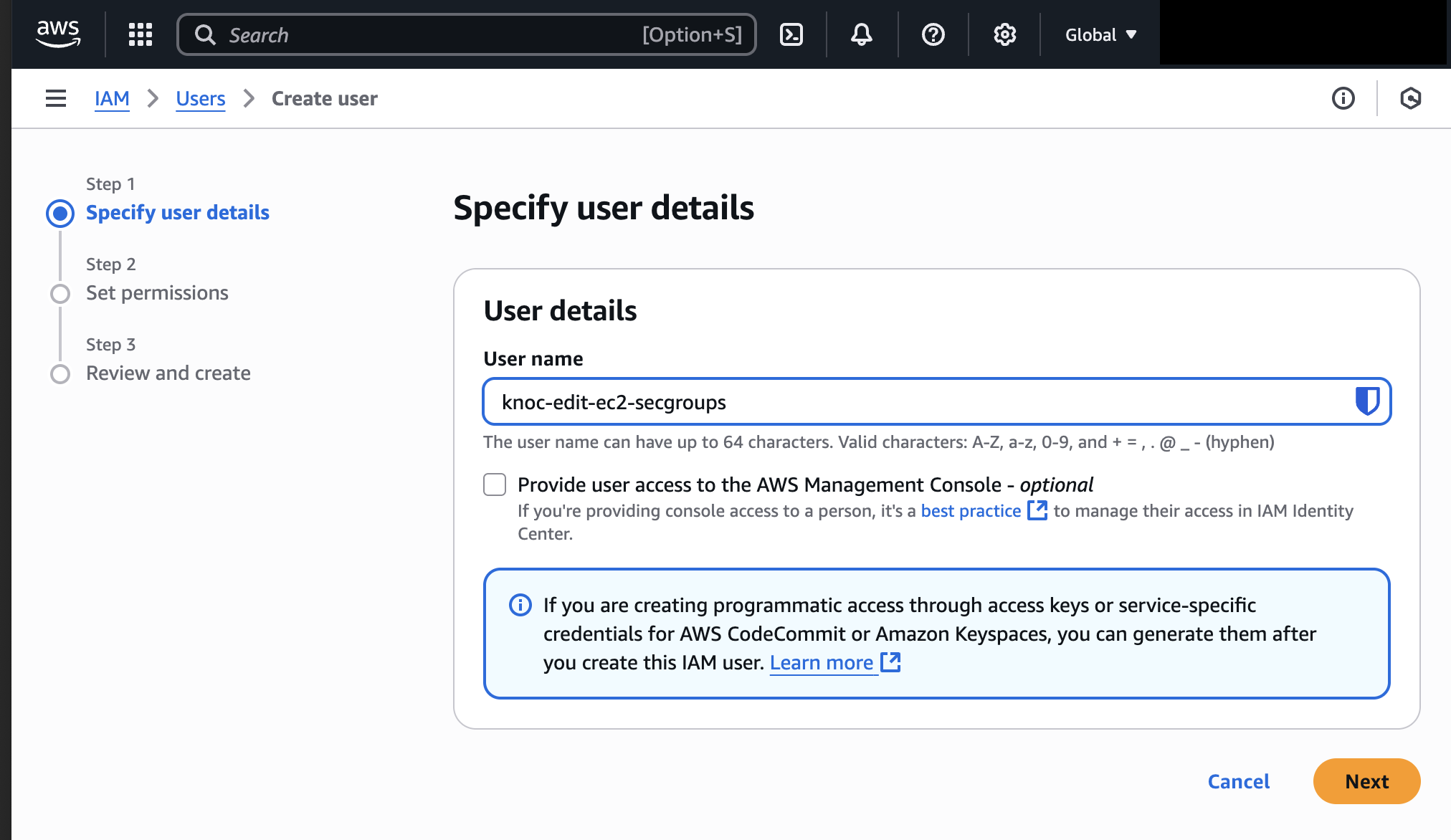Viewport: 1451px width, 840px height.
Task: Open the Notifications center icon near Info
Action: click(1410, 98)
